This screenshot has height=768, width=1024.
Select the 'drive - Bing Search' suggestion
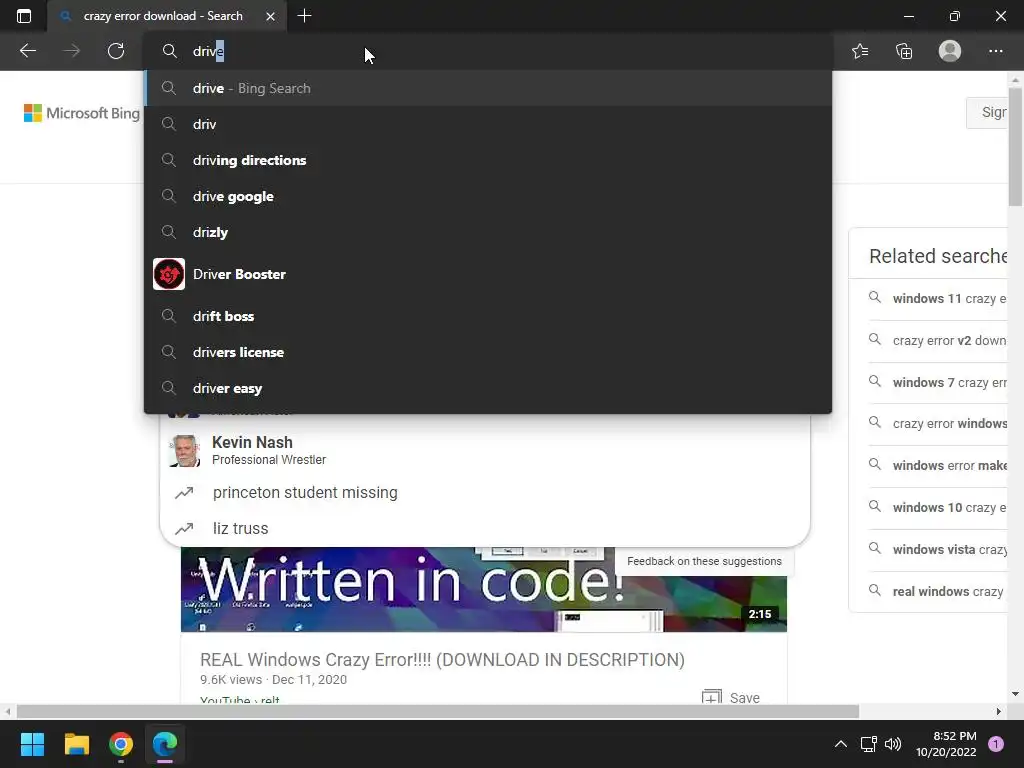[x=488, y=88]
